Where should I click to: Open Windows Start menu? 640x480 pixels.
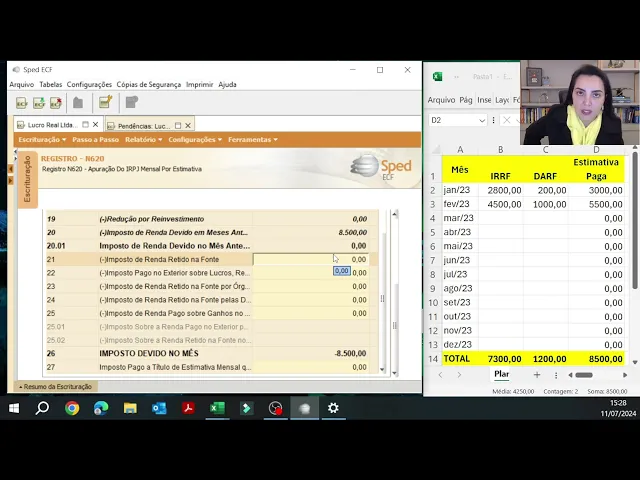tap(14, 408)
